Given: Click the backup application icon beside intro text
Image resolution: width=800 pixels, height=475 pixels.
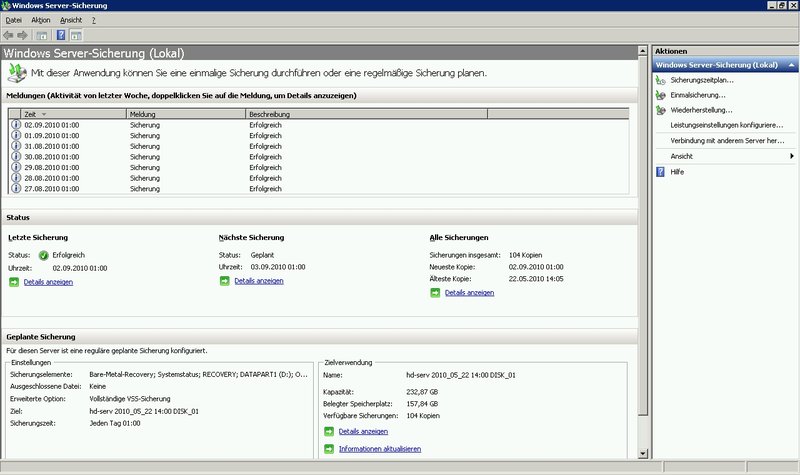Looking at the screenshot, I should coord(16,73).
